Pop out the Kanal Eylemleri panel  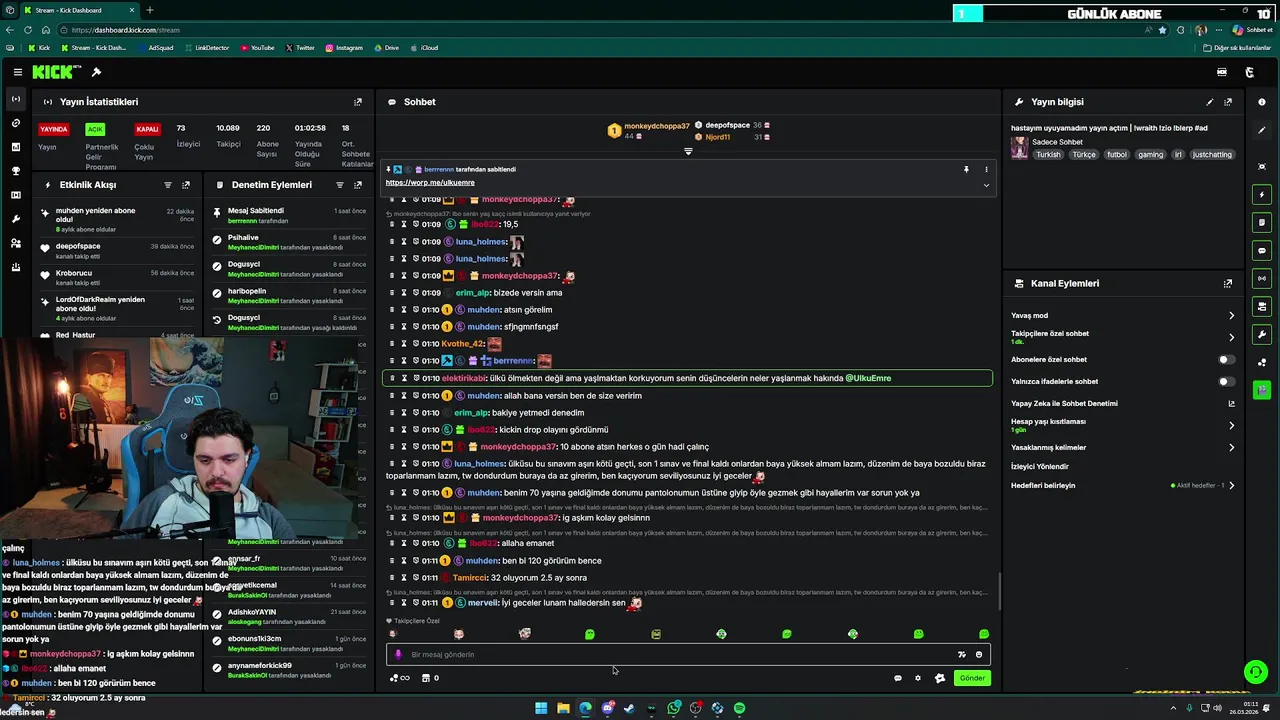point(1228,284)
